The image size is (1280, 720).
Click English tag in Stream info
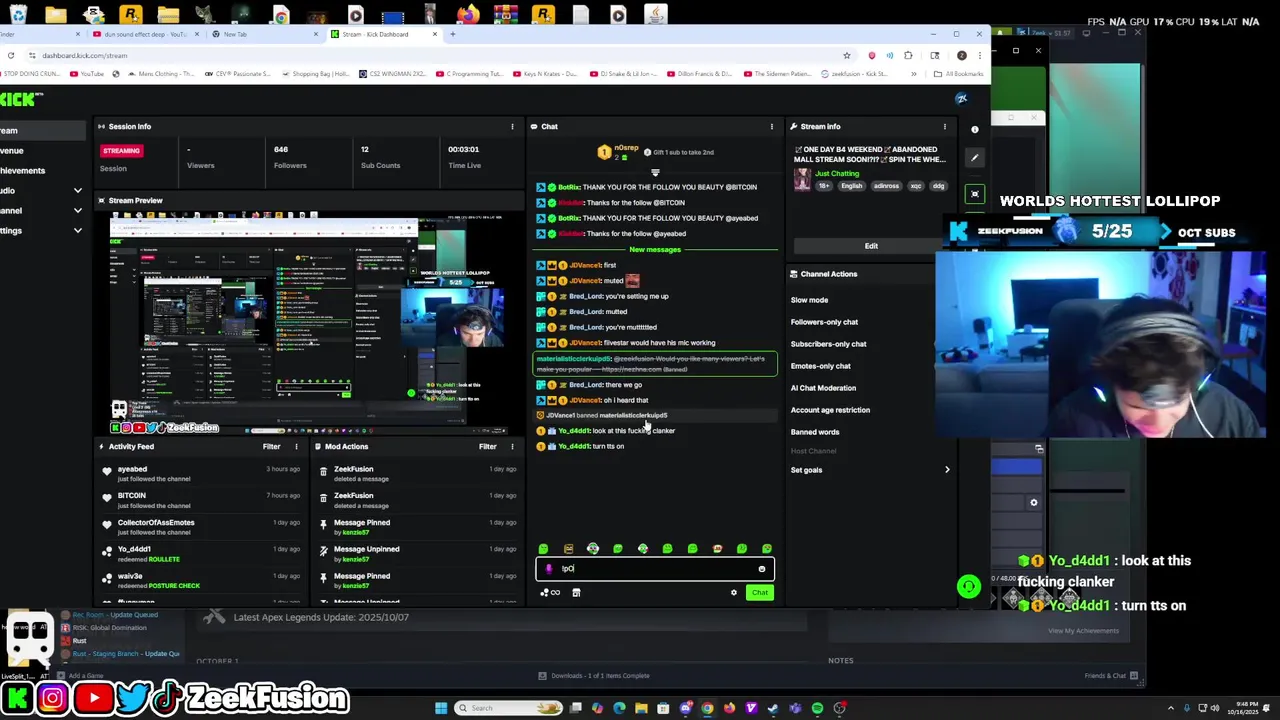pos(851,186)
